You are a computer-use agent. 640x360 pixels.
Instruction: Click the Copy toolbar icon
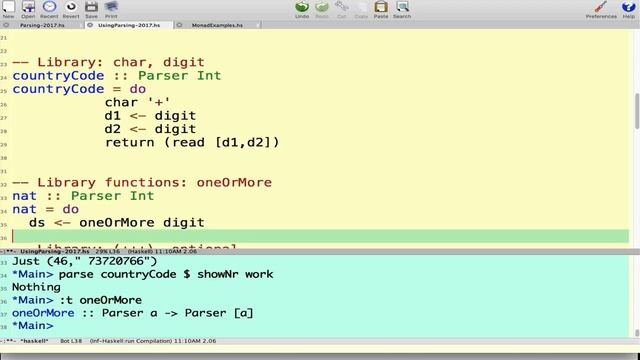[x=361, y=9]
